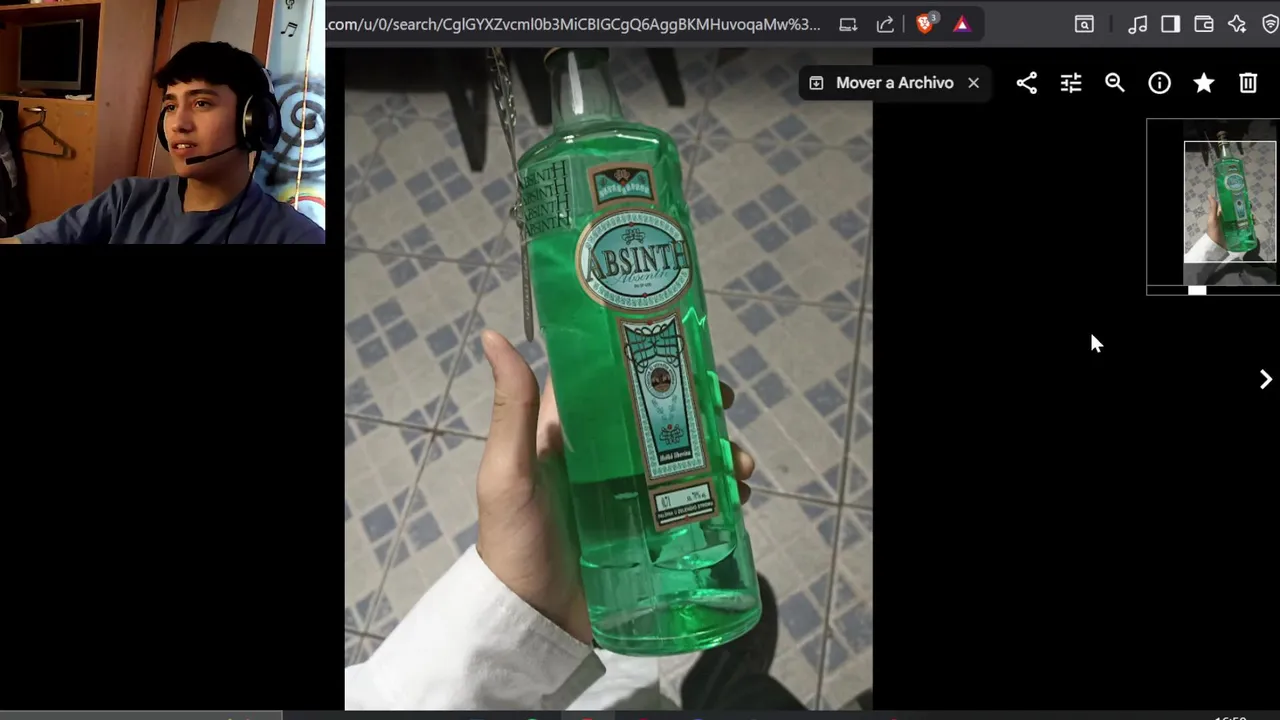The image size is (1280, 720).
Task: Open the search tabs icon in the browser toolbar
Action: (1084, 24)
